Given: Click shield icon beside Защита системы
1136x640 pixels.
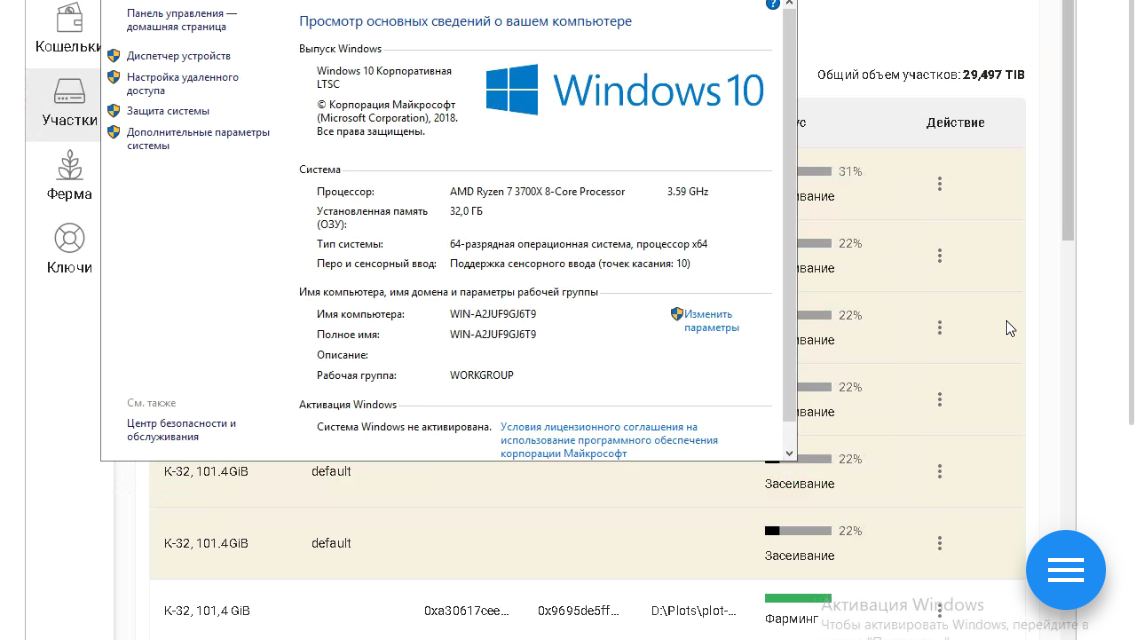Looking at the screenshot, I should (x=114, y=111).
